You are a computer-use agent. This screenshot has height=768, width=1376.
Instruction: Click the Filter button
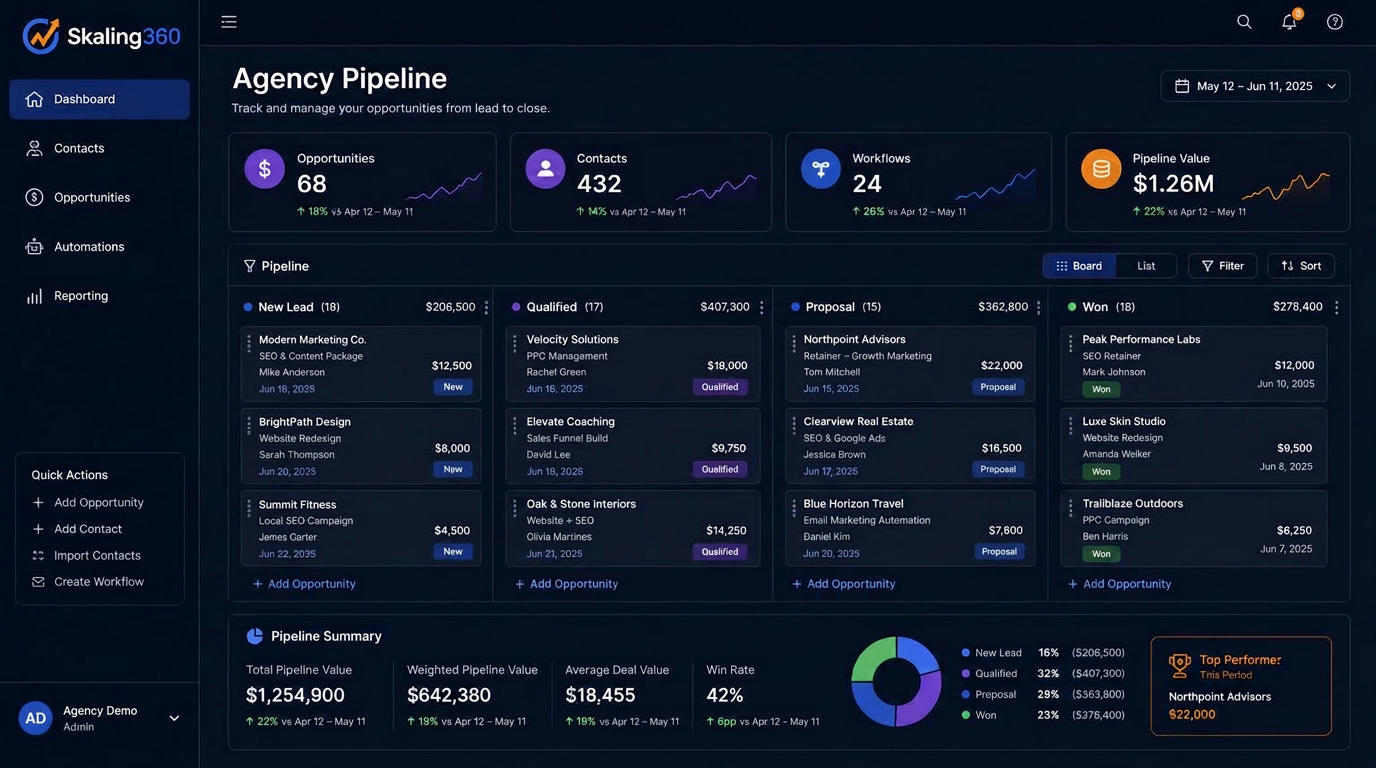coord(1222,266)
